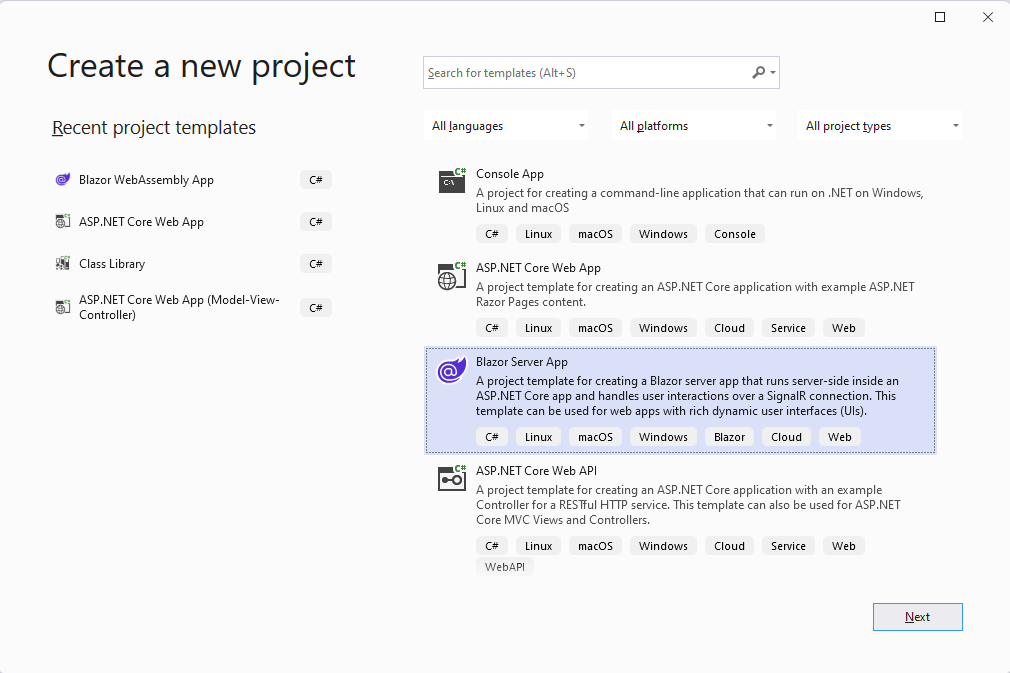Click the Class Library icon
This screenshot has width=1010, height=673.
point(62,263)
